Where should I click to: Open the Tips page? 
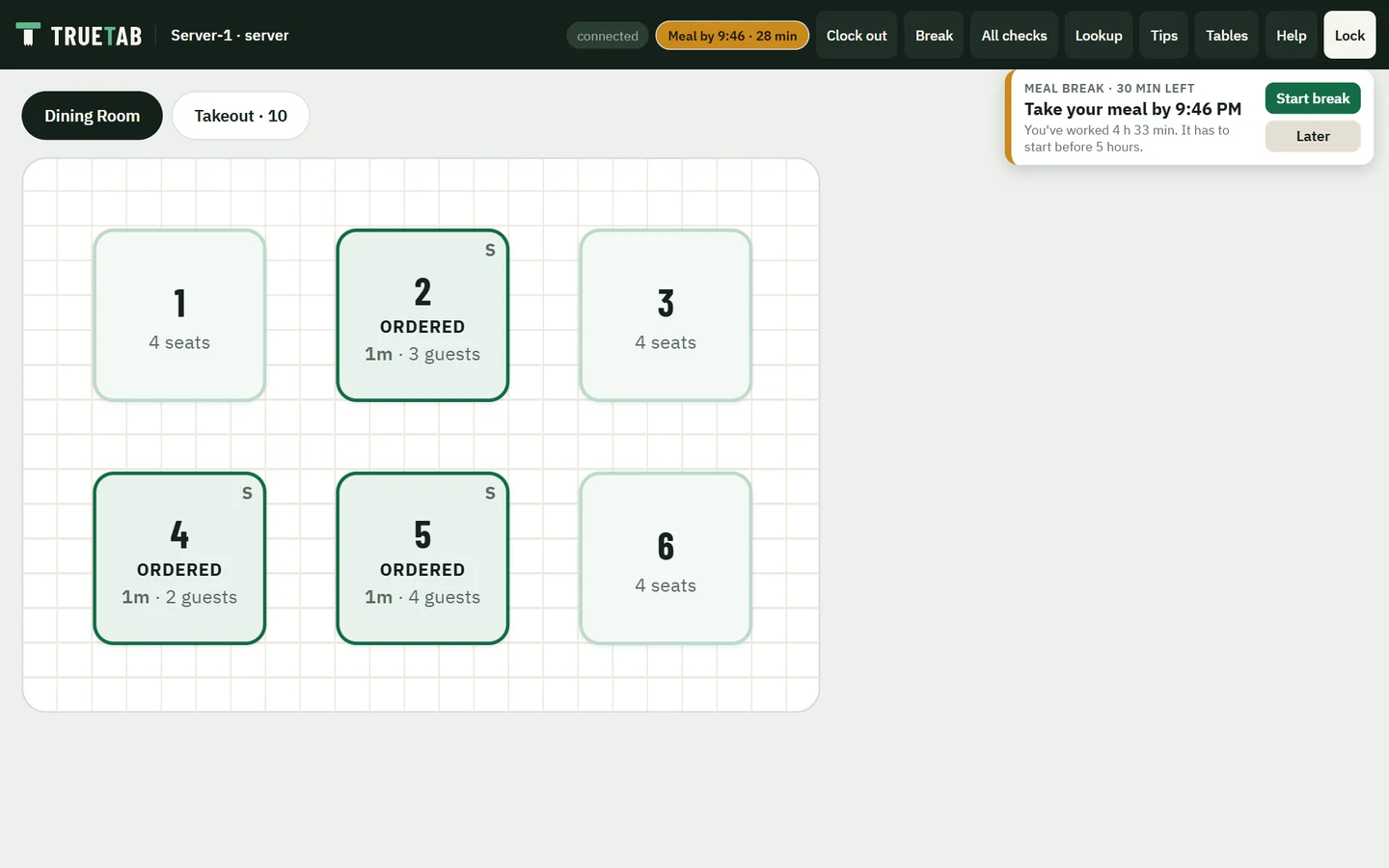[1164, 36]
